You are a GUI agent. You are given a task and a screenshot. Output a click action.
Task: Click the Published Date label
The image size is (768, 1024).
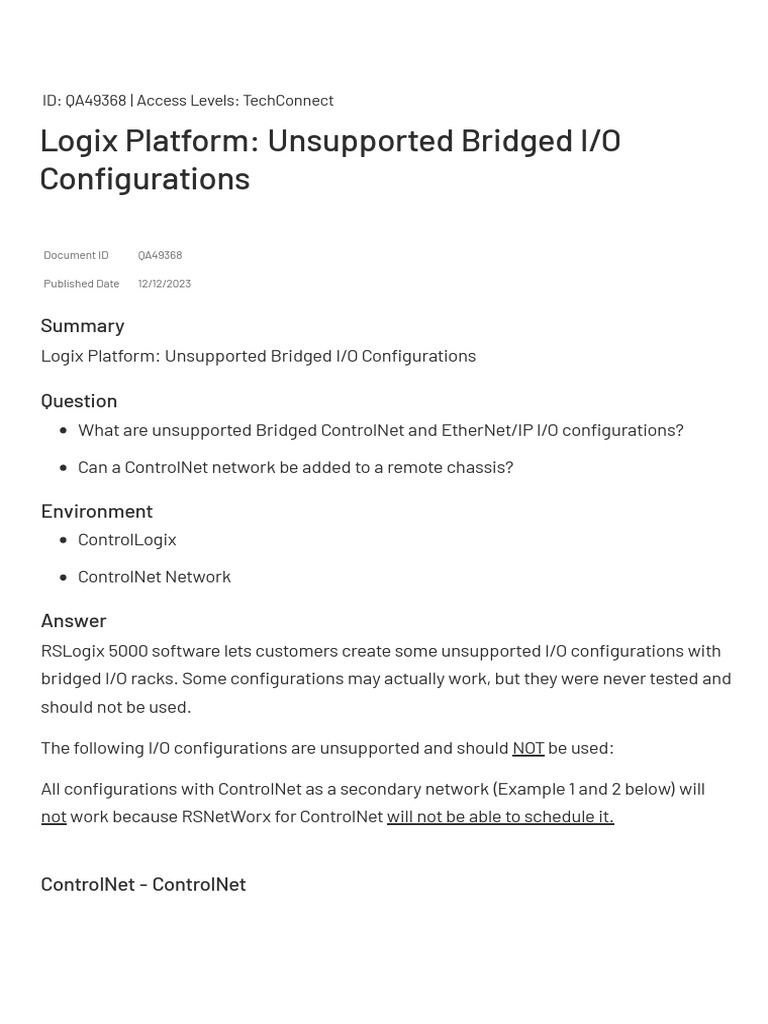[81, 284]
